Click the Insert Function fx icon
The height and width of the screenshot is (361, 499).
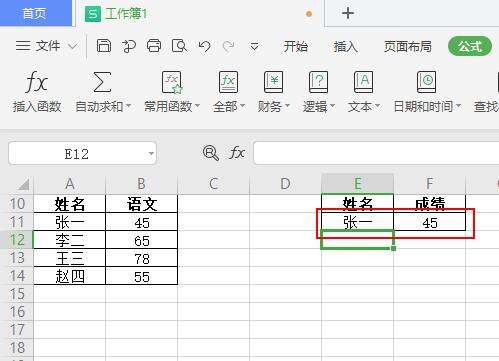pos(37,82)
